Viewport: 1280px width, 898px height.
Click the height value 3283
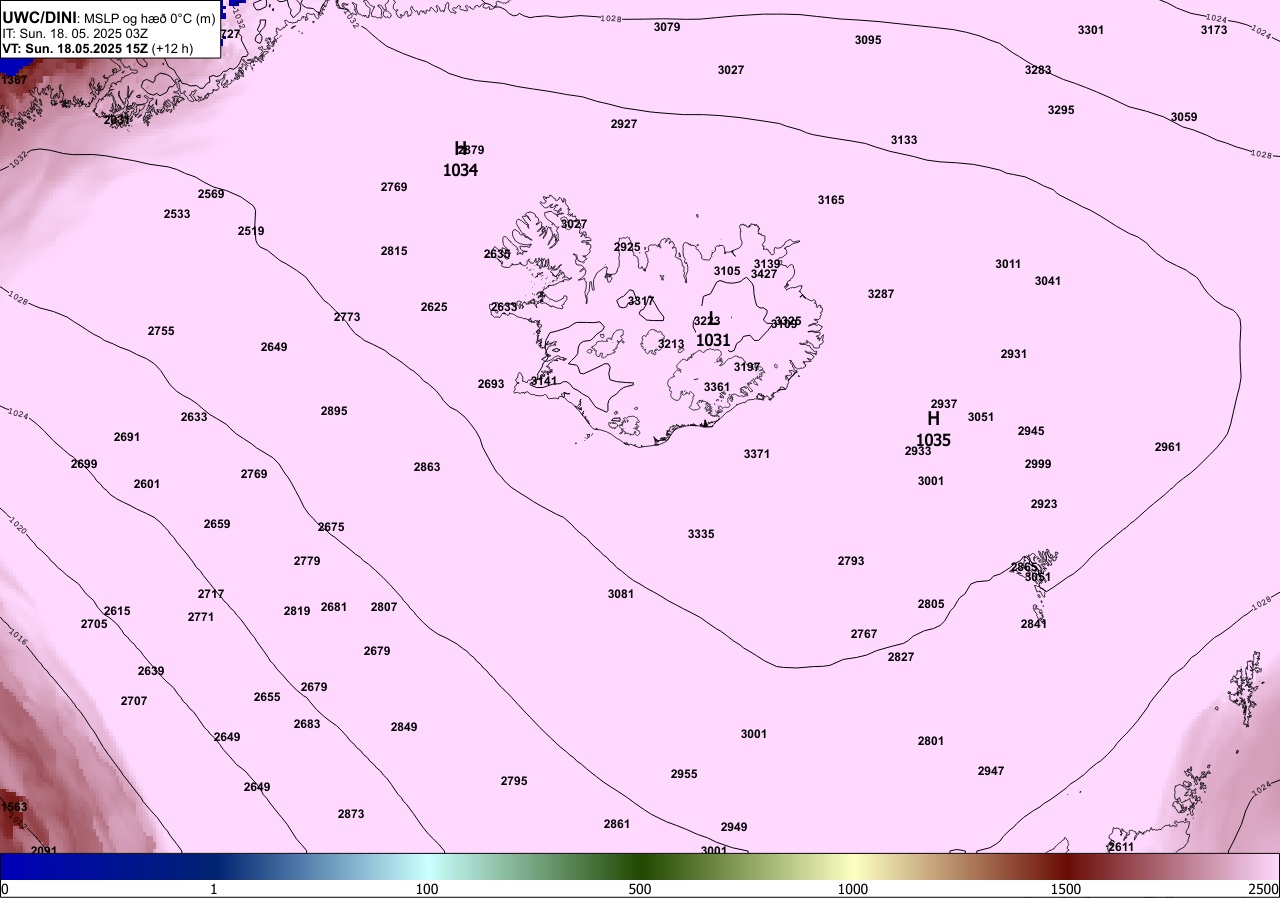click(x=1038, y=70)
